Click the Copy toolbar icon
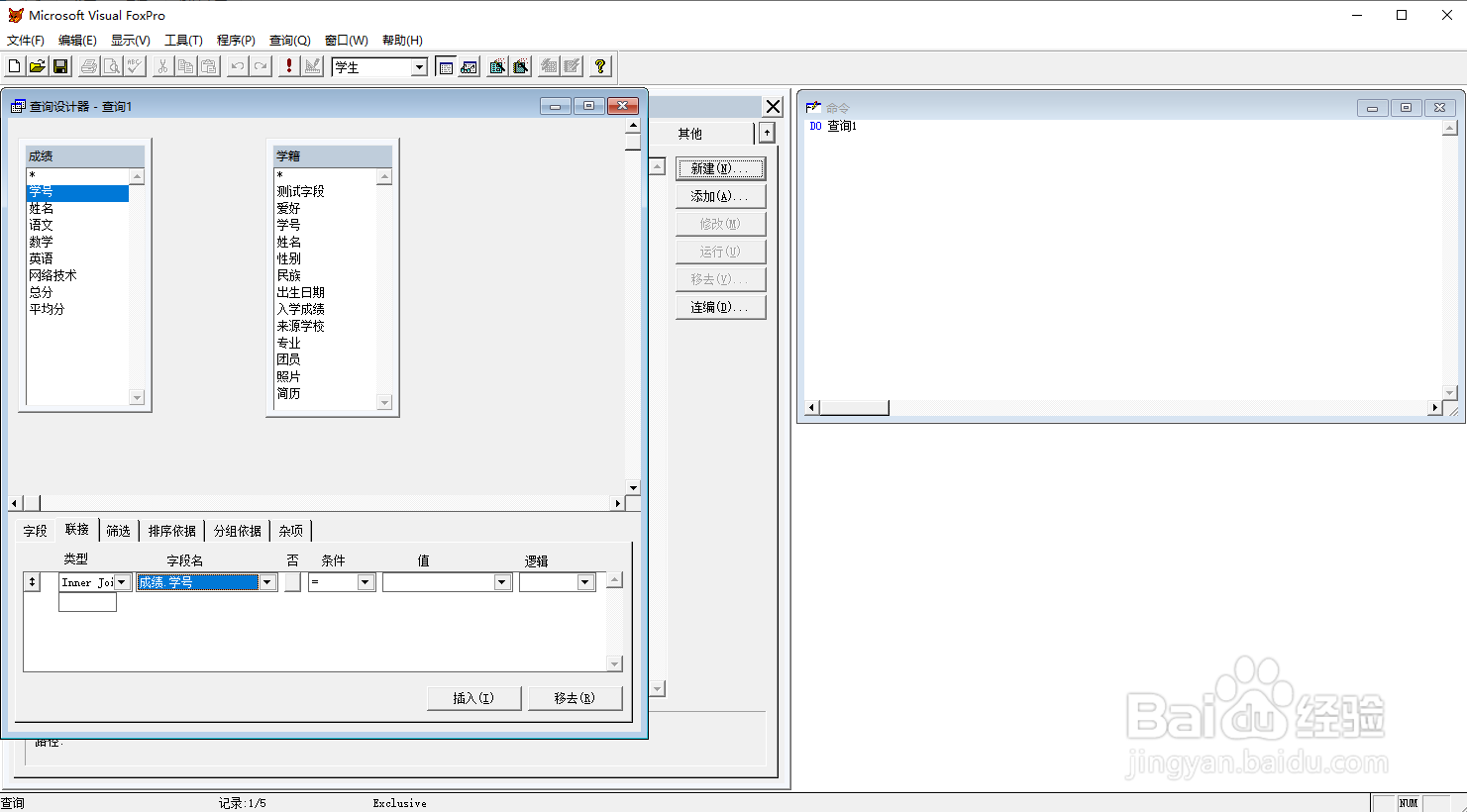The image size is (1467, 812). pyautogui.click(x=186, y=66)
